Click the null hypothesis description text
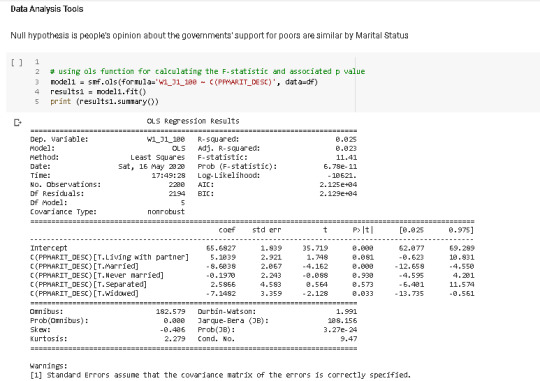The image size is (540, 381). 209,35
